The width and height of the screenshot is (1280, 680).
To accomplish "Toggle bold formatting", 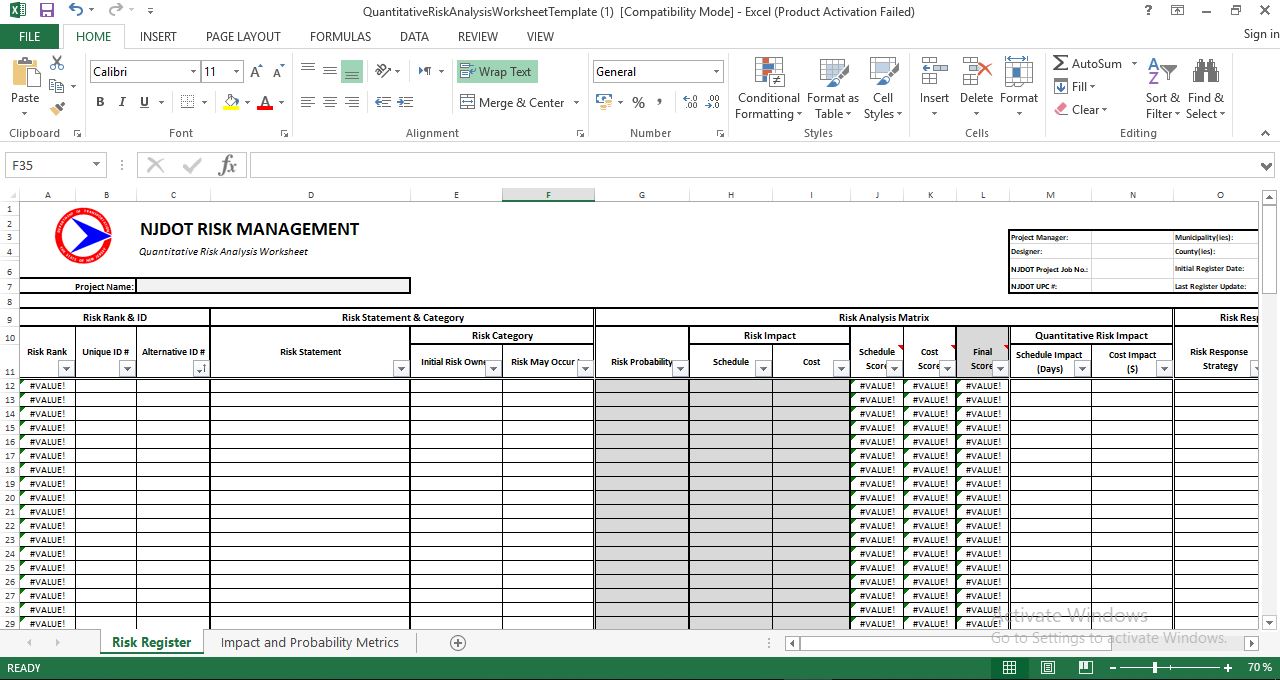I will coord(99,102).
